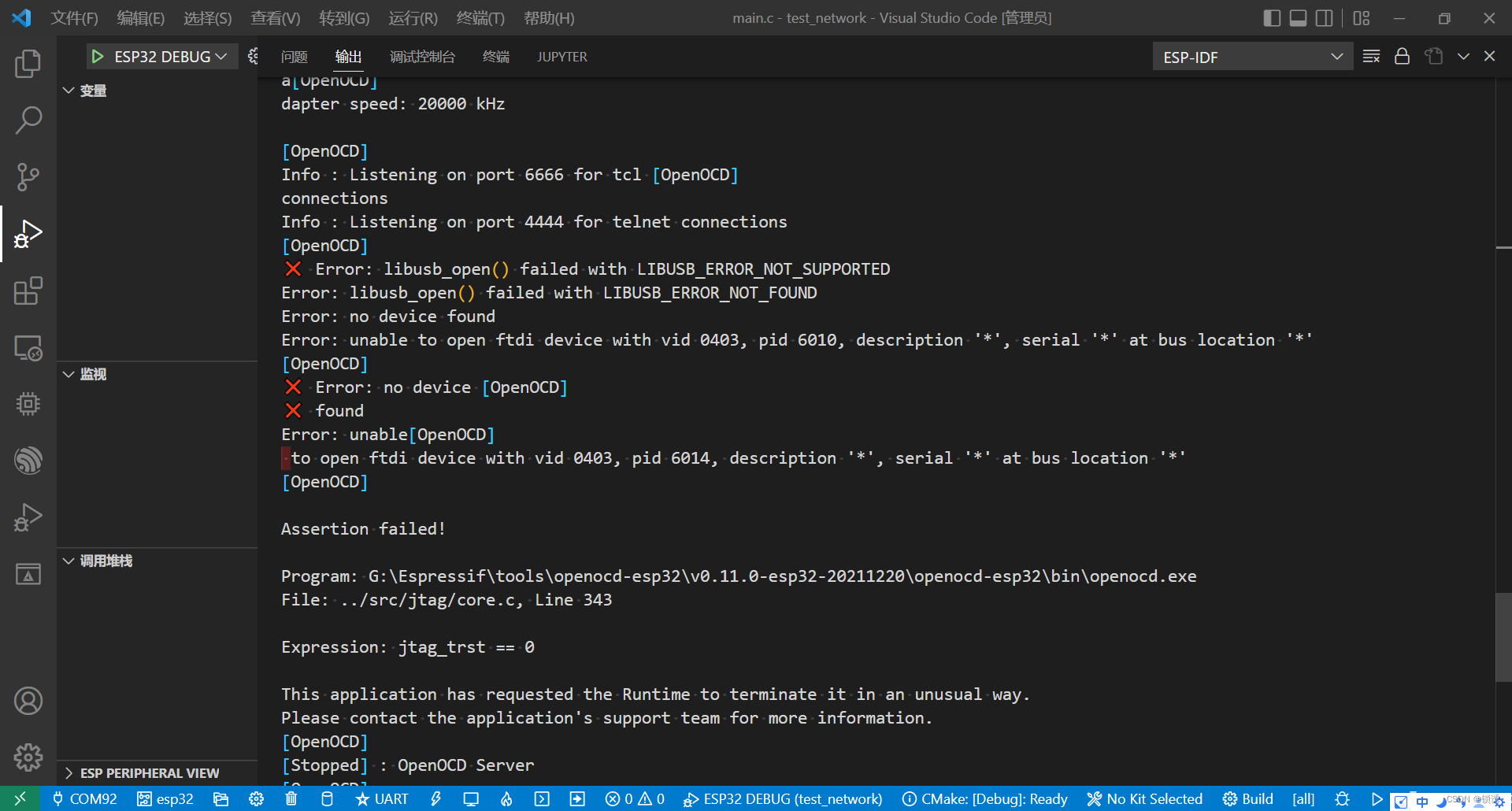Click output panel vertical scrollbar
Screen dimensions: 1512x811
click(x=1503, y=638)
